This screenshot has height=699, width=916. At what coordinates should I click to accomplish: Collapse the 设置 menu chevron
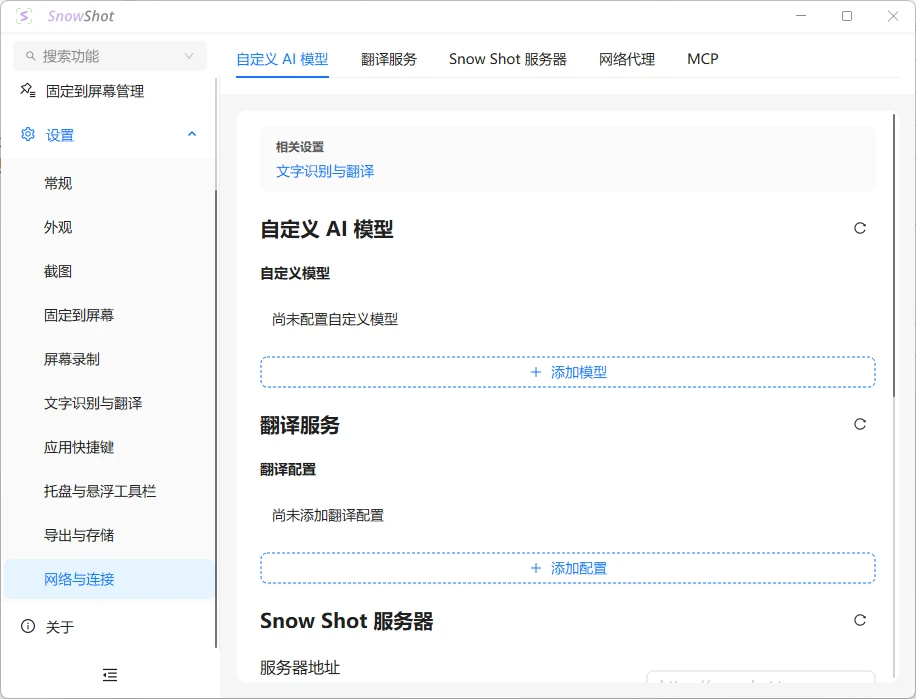coord(192,134)
